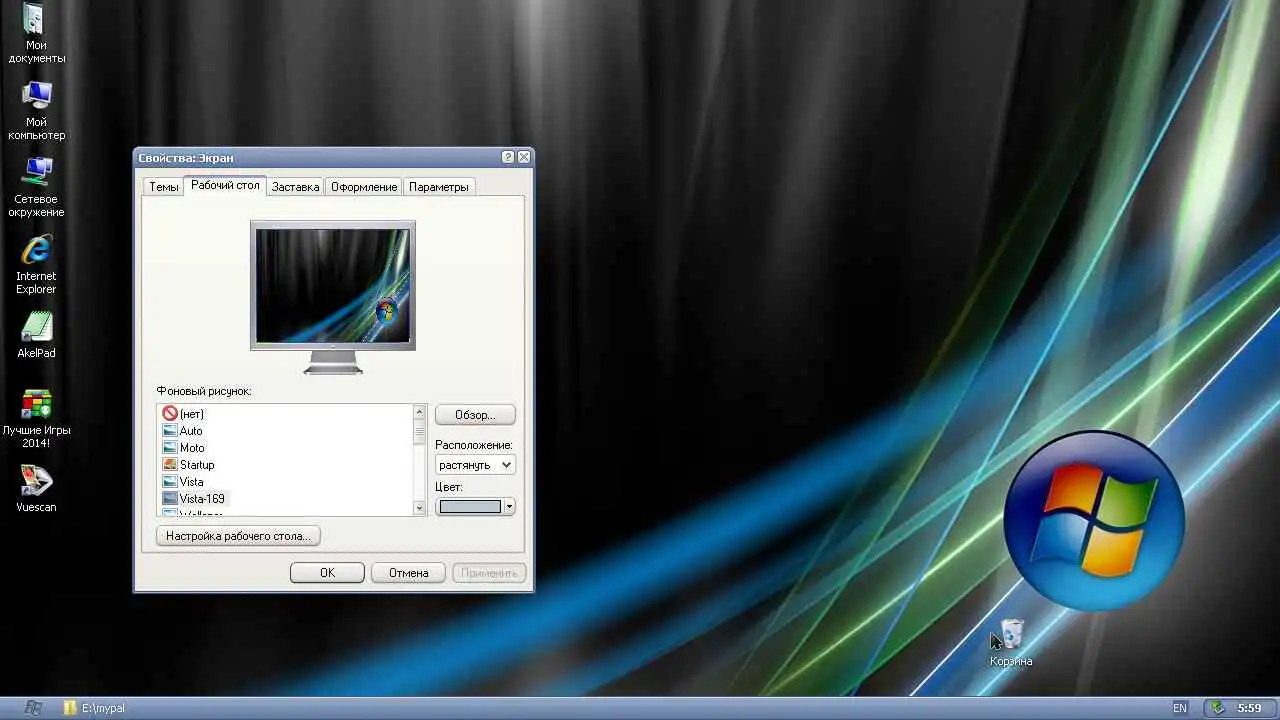Close the Свойства: Экран dialog
1280x720 pixels.
[x=524, y=157]
